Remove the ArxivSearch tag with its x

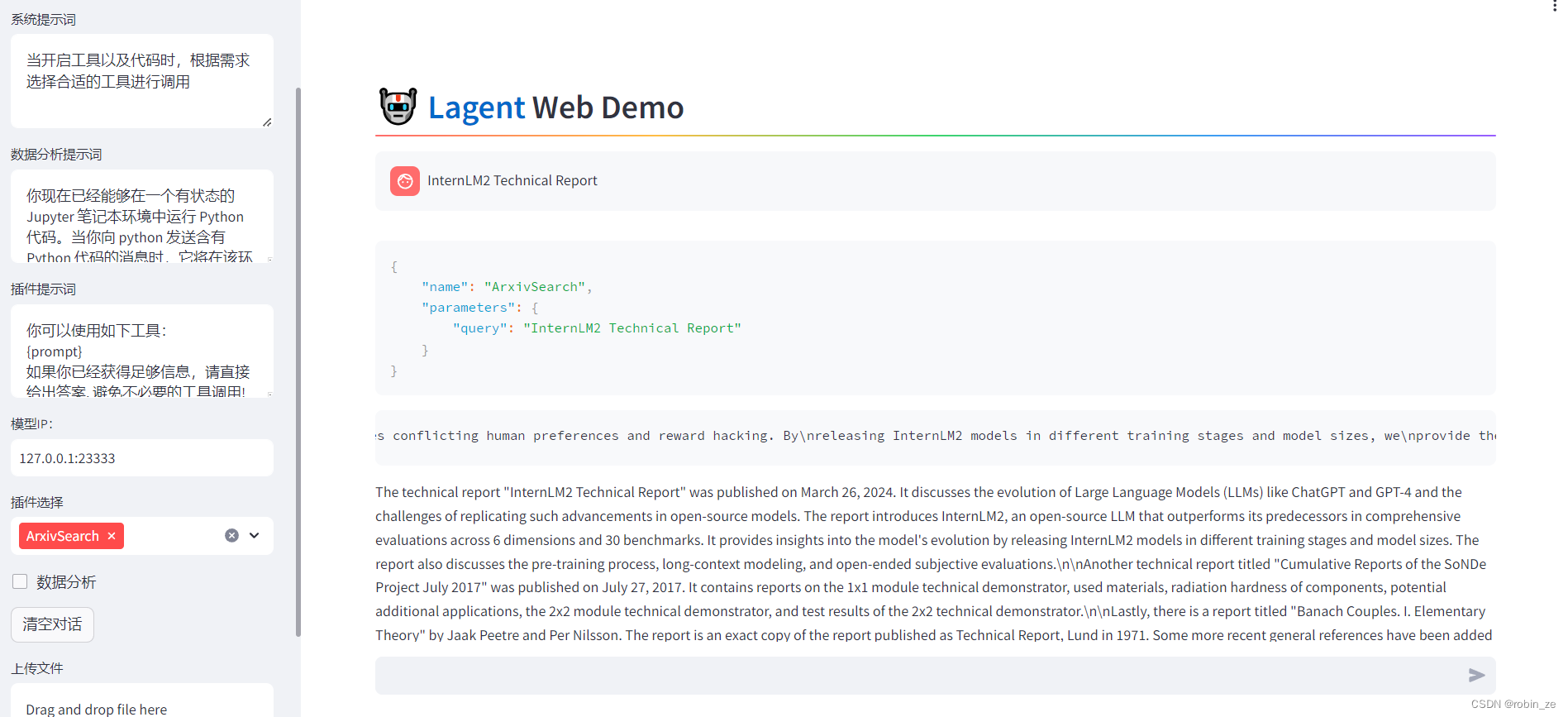pos(112,536)
